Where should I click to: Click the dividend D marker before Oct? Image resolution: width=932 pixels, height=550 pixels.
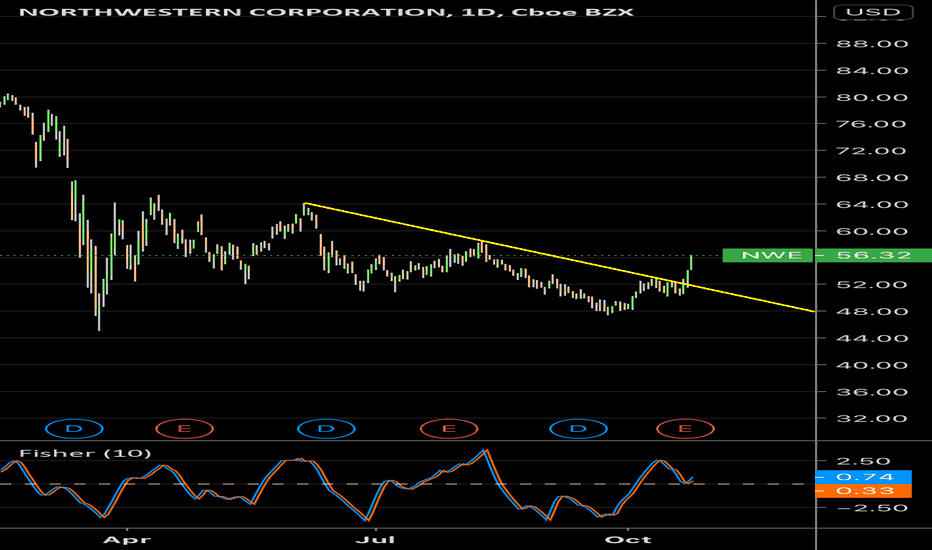(578, 429)
